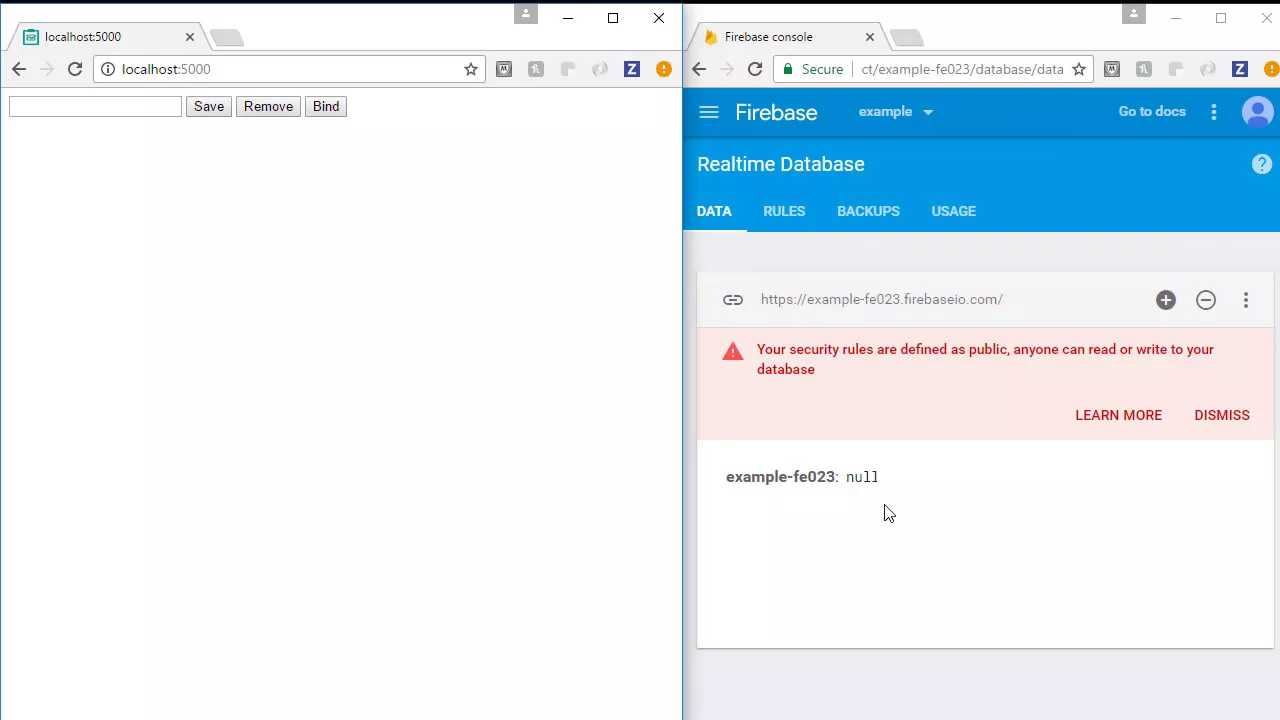Bookmark the Firebase console page
The width and height of the screenshot is (1280, 720).
(1079, 69)
